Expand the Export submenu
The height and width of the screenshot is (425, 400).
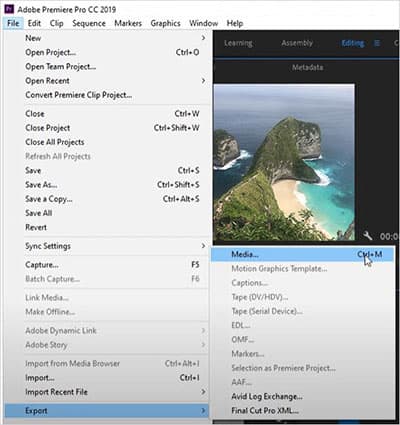pyautogui.click(x=107, y=411)
